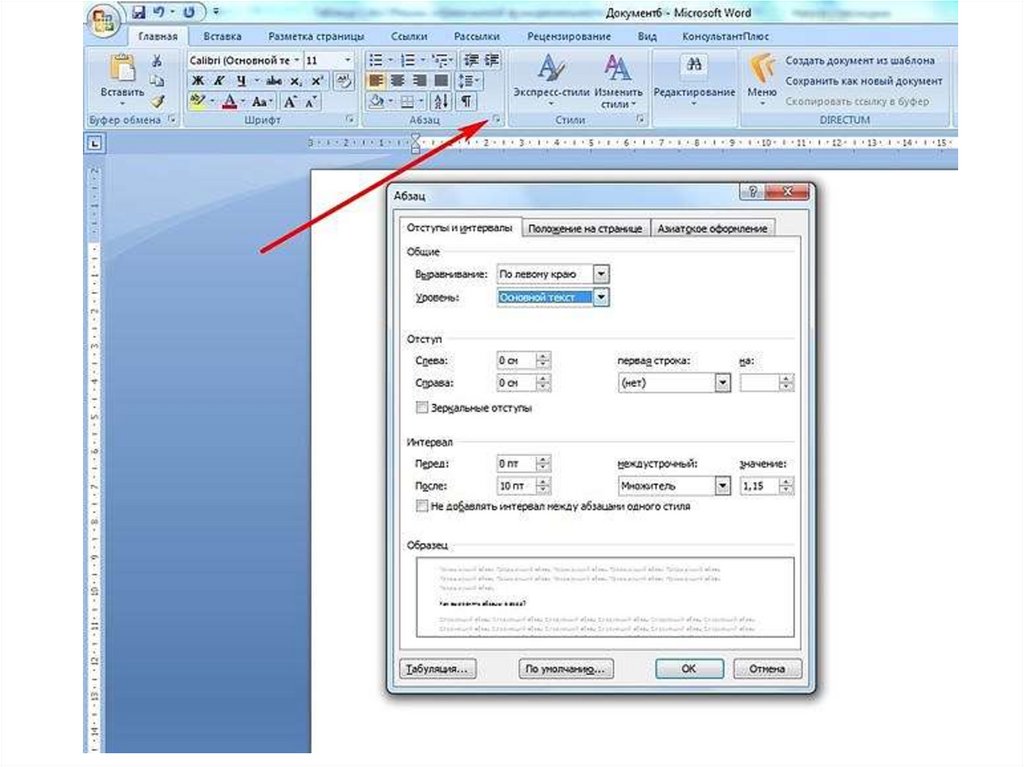Toggle show paragraph marks (¶)
The width and height of the screenshot is (1024, 767).
click(x=466, y=101)
